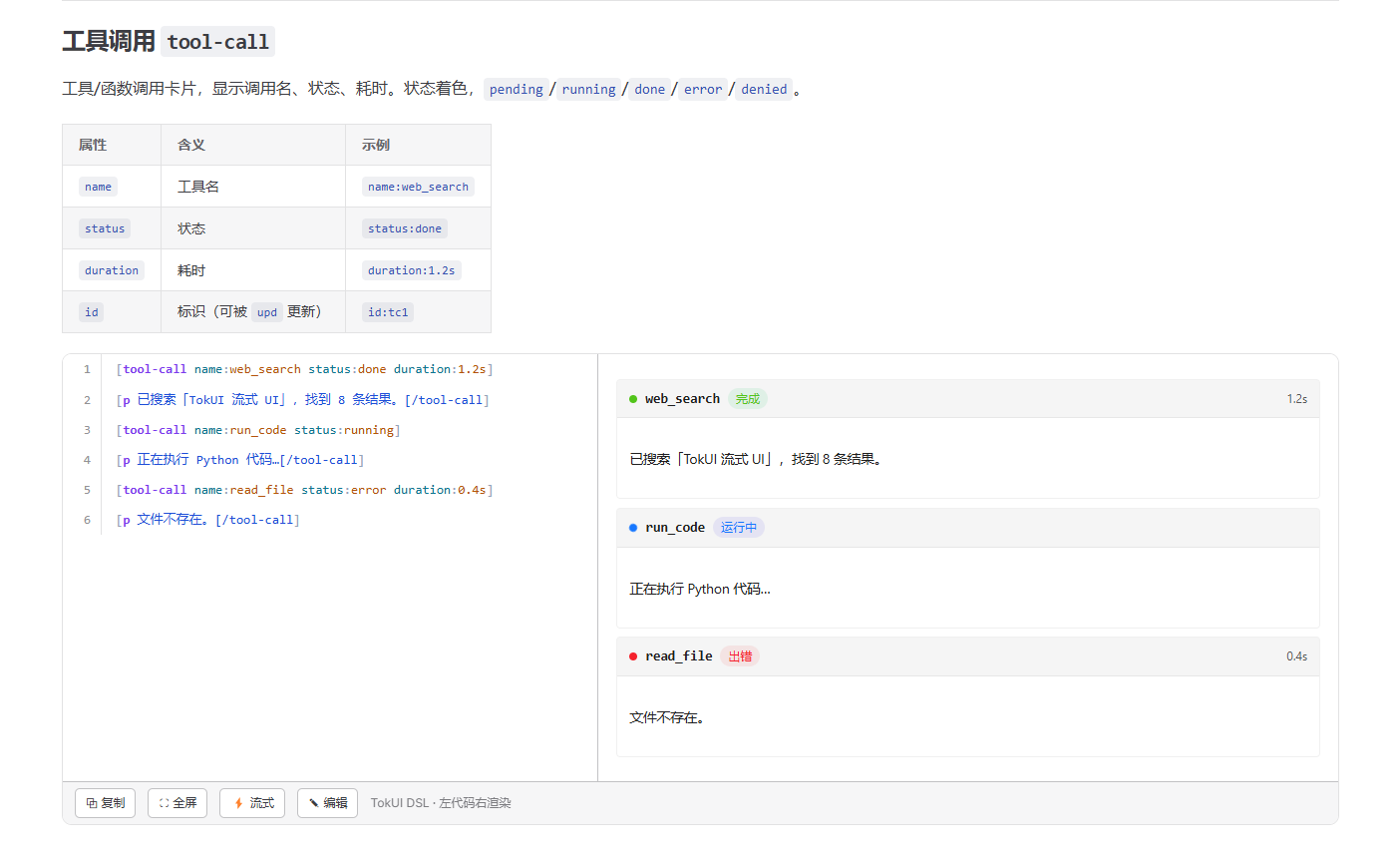The height and width of the screenshot is (861, 1400).
Task: Click the 0.4s duration on read_file card
Action: point(1297,656)
